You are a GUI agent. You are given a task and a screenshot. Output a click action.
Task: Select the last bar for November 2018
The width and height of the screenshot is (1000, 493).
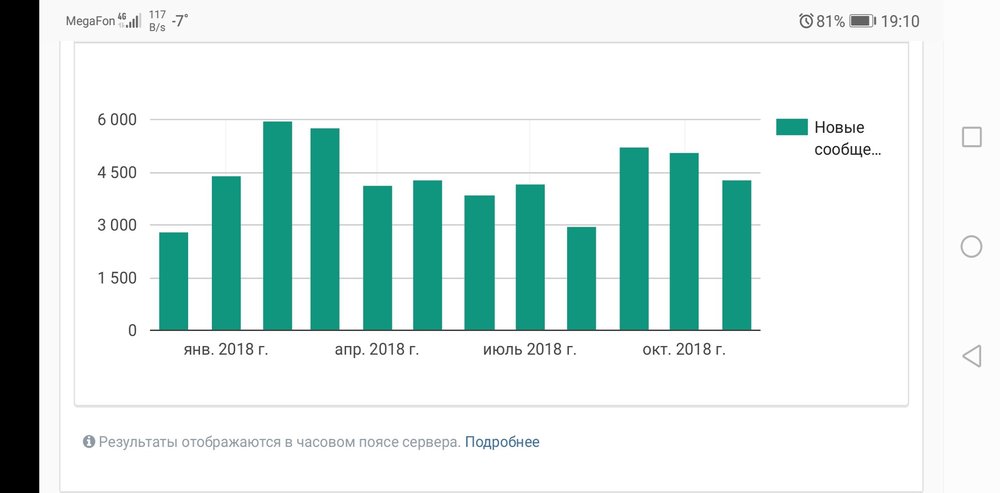coord(737,255)
